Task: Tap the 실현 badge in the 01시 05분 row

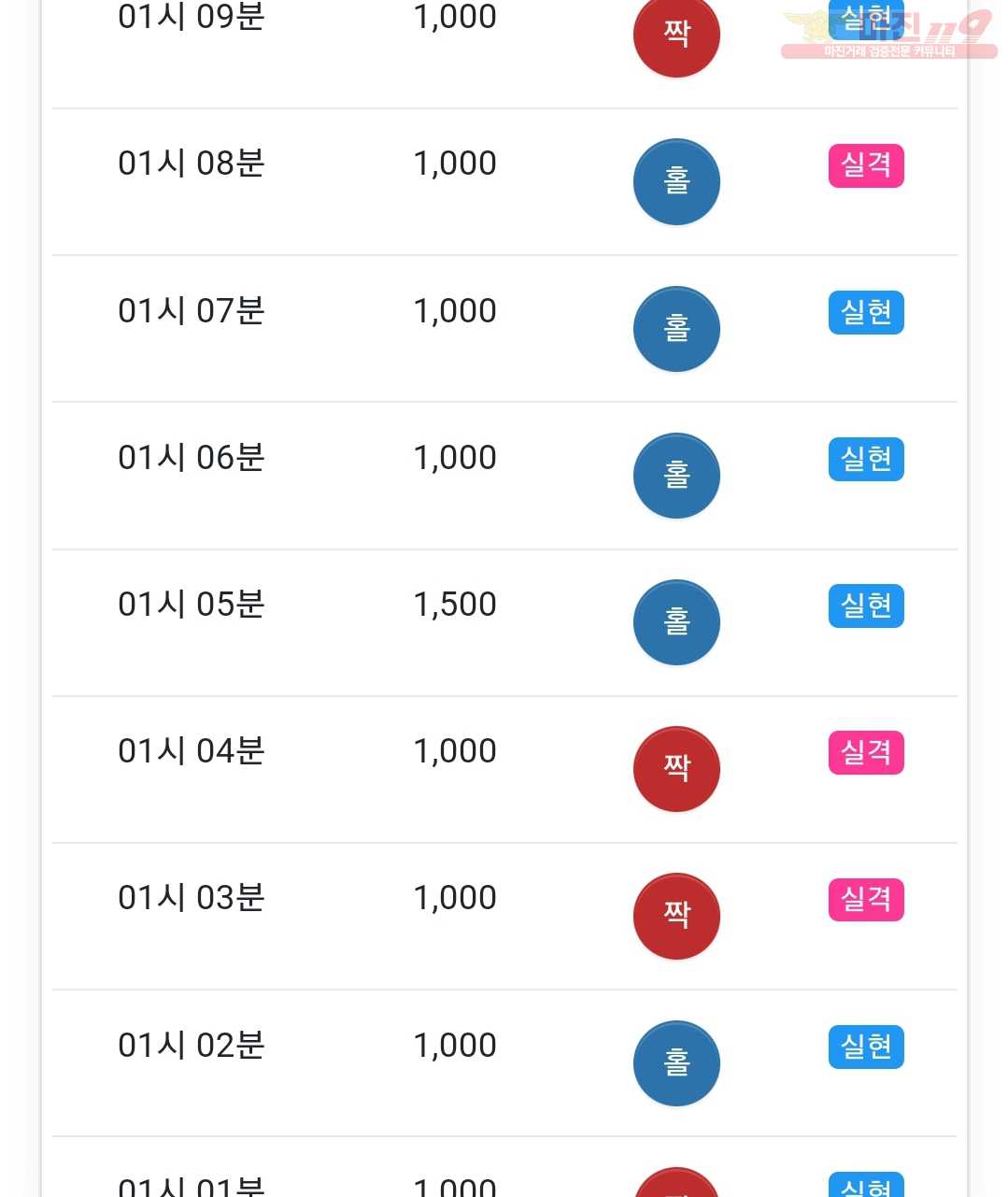Action: [x=866, y=606]
